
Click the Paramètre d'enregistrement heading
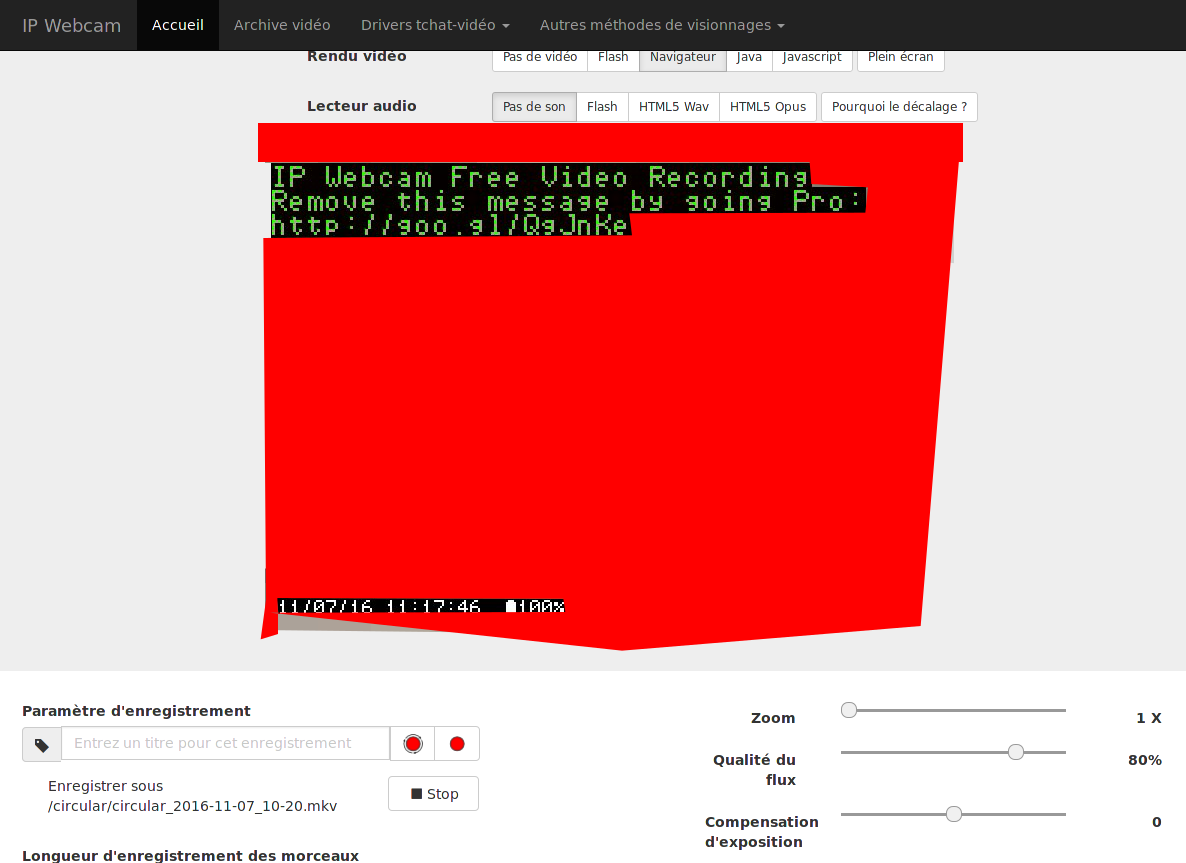click(136, 711)
